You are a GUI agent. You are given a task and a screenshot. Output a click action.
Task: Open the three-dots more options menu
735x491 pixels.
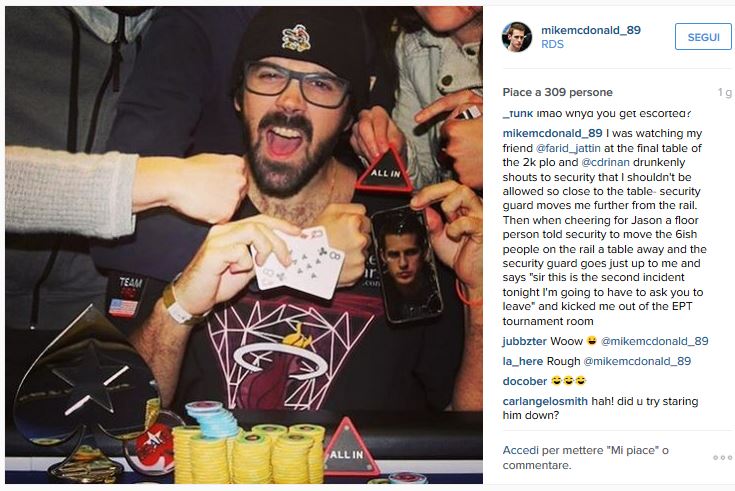[x=722, y=457]
